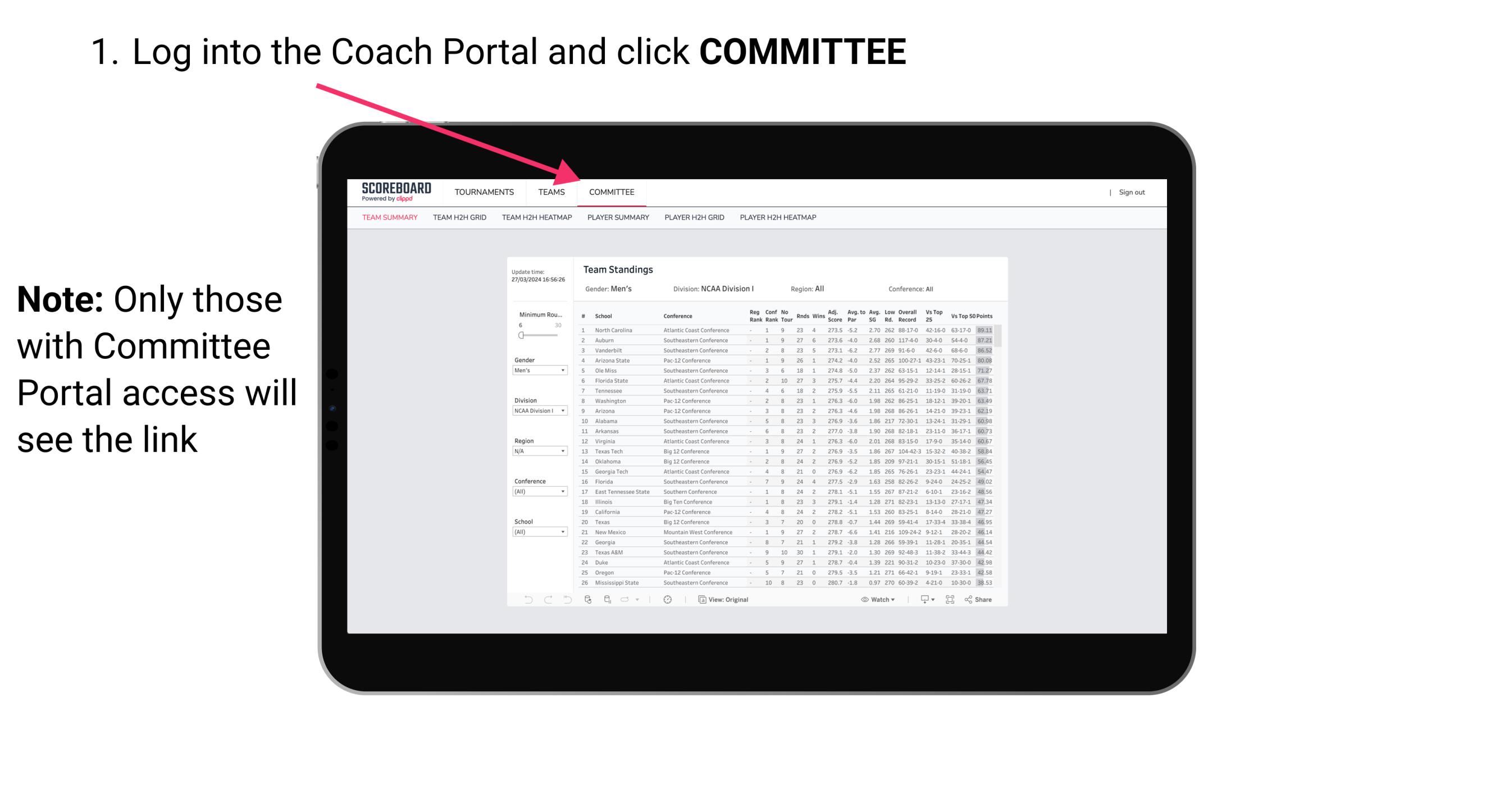The height and width of the screenshot is (812, 1509).
Task: Adjust the minimum rounds slider
Action: [521, 335]
